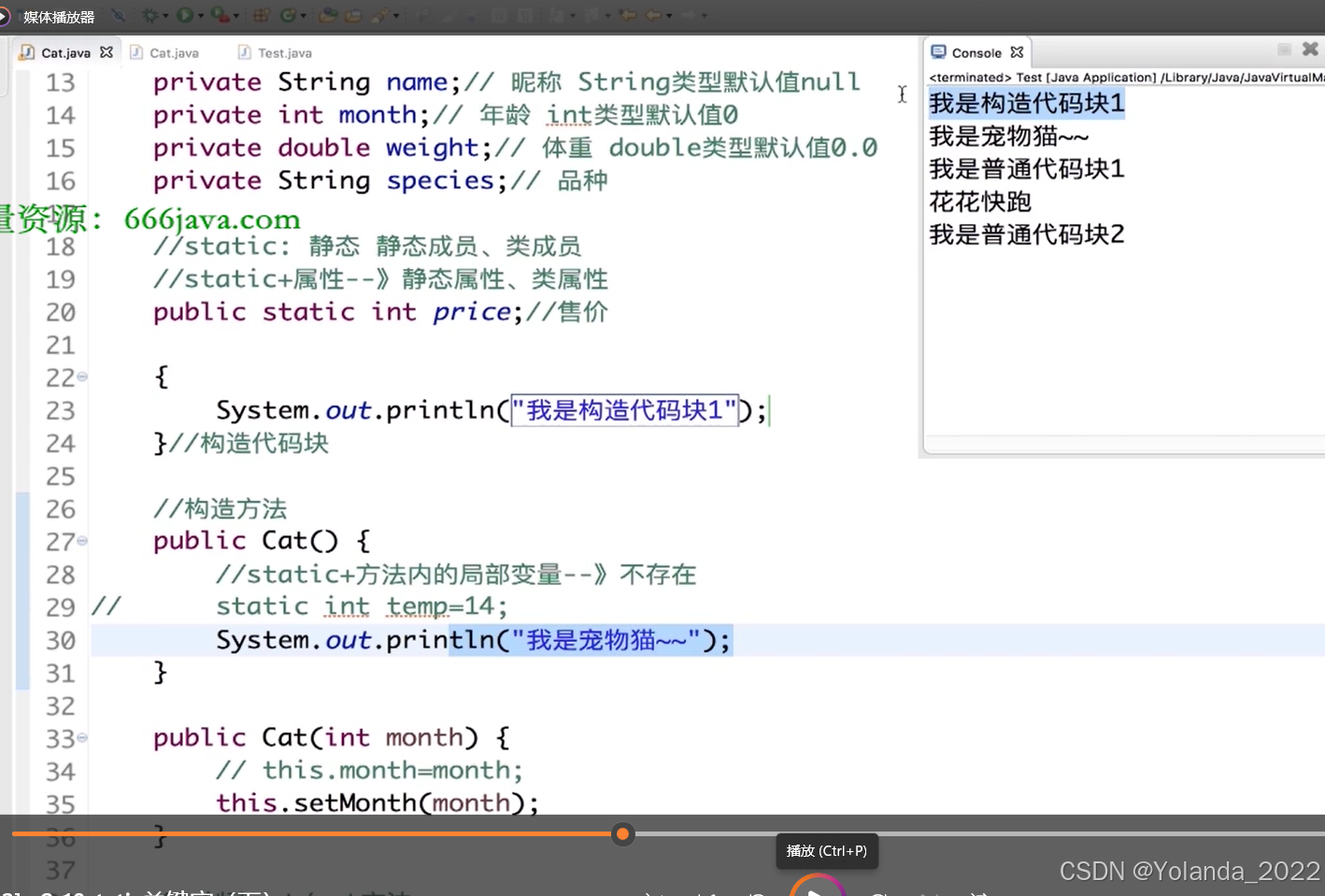1325x896 pixels.
Task: Click the Last Edit Location arrow icon
Action: tap(627, 15)
